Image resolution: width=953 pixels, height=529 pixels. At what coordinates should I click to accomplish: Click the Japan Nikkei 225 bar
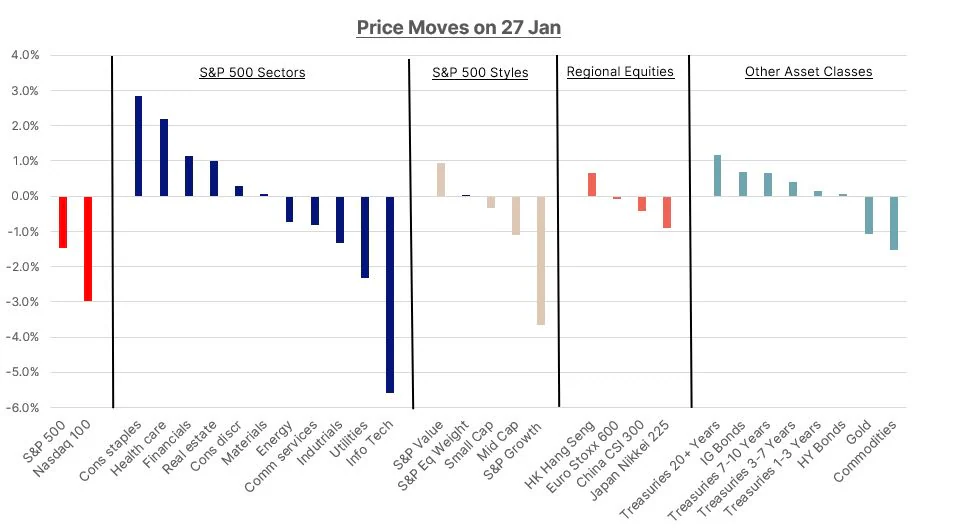tap(667, 212)
